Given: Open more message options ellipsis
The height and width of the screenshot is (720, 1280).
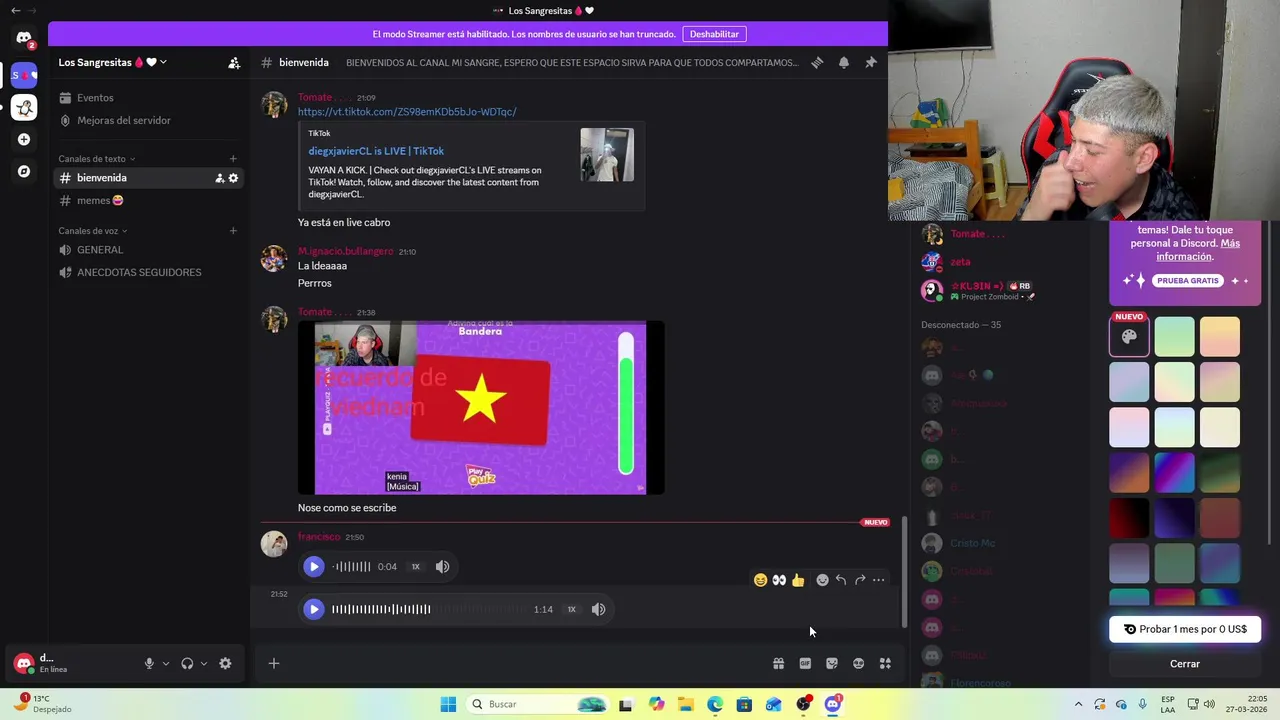Looking at the screenshot, I should (x=879, y=580).
